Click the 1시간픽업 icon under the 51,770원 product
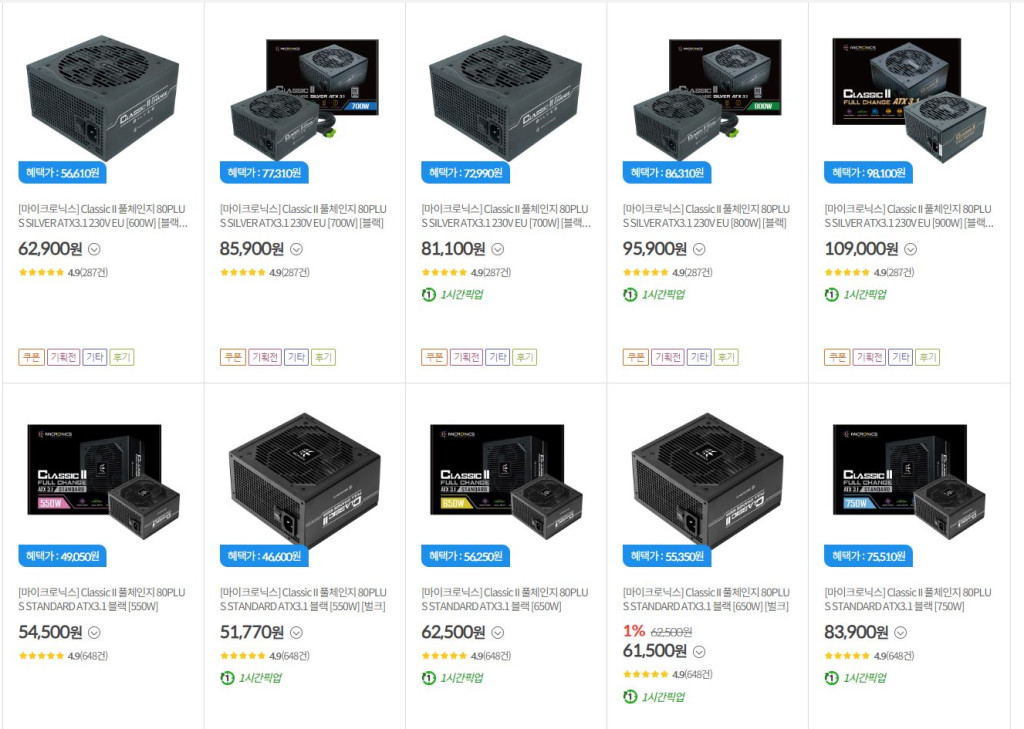The width and height of the screenshot is (1024, 729). pos(227,678)
